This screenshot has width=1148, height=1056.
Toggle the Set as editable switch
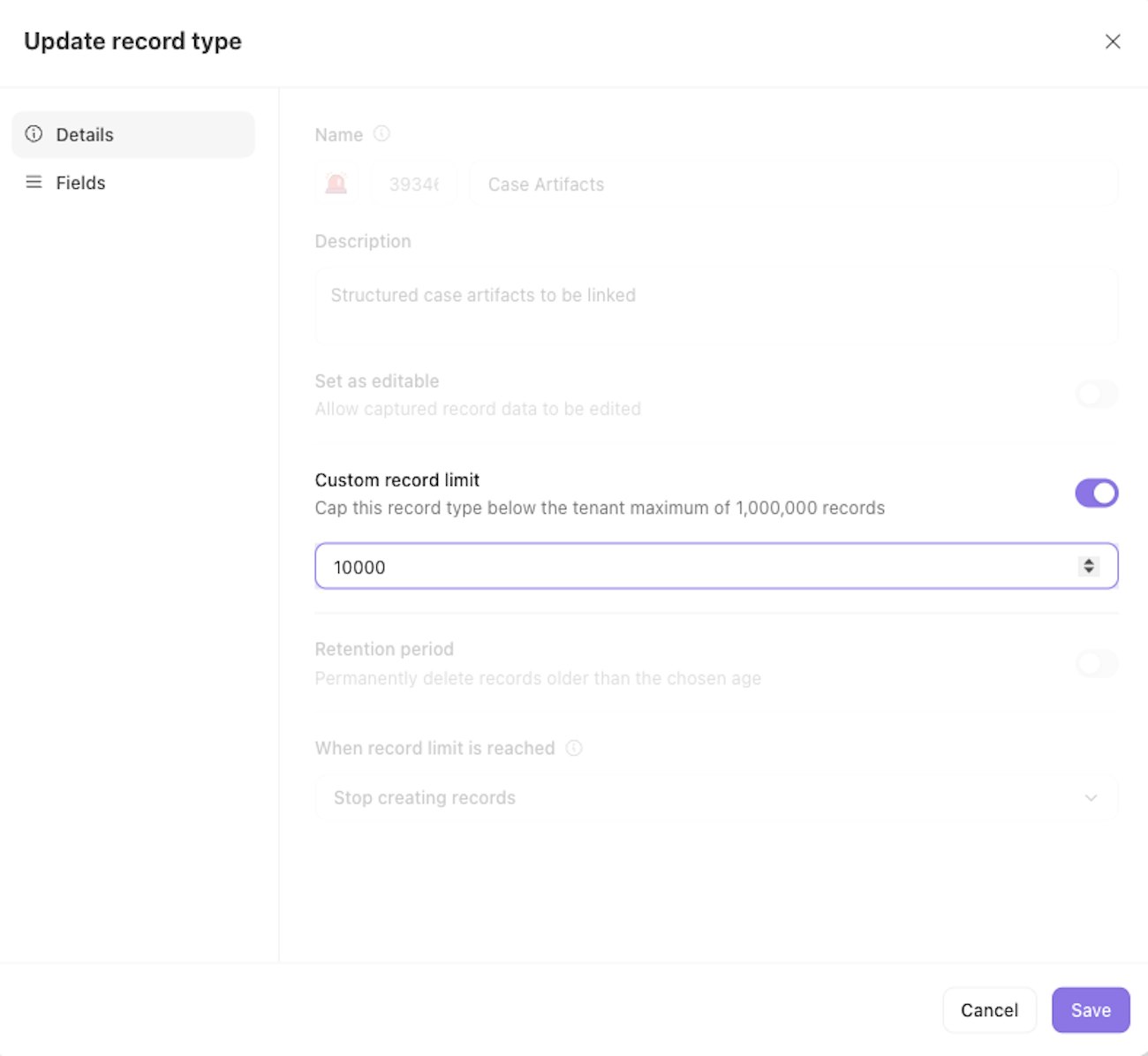[1097, 394]
